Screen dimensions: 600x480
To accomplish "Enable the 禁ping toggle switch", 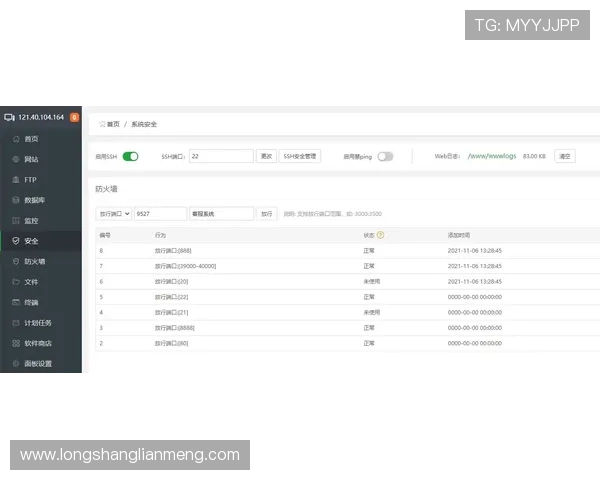I will point(385,156).
